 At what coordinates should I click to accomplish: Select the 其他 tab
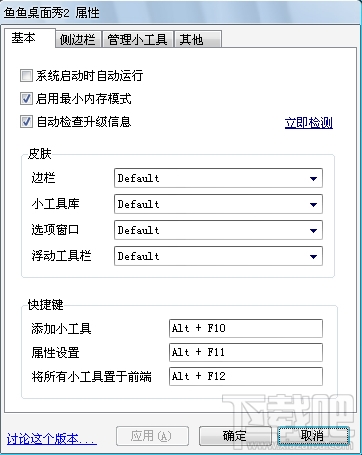click(197, 39)
